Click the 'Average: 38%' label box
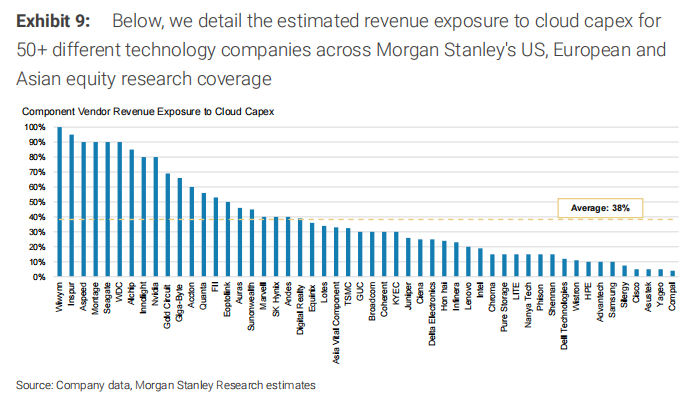This screenshot has width=693, height=419. point(600,208)
